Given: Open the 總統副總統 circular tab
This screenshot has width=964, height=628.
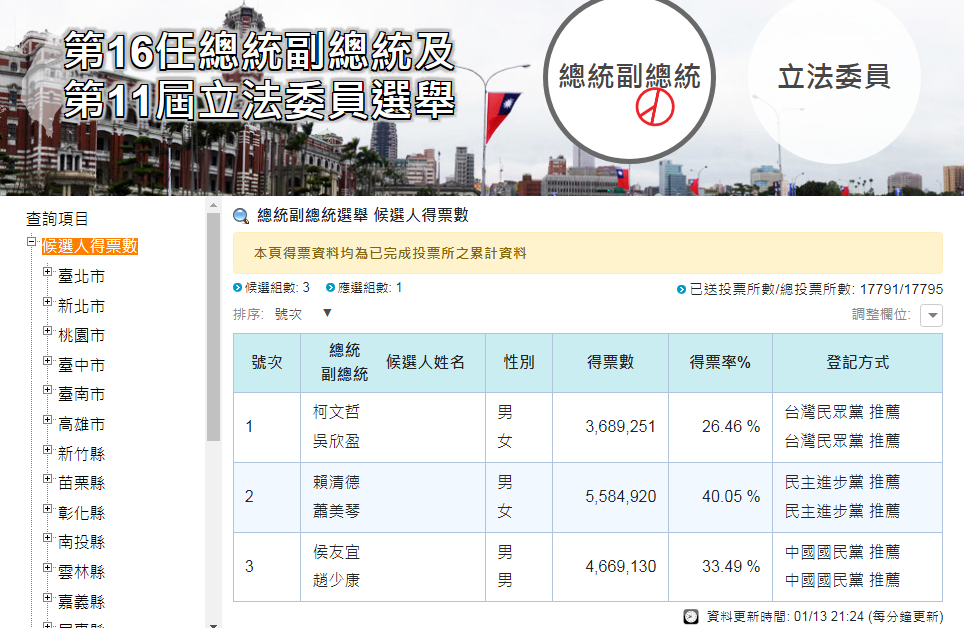Looking at the screenshot, I should click(x=630, y=78).
